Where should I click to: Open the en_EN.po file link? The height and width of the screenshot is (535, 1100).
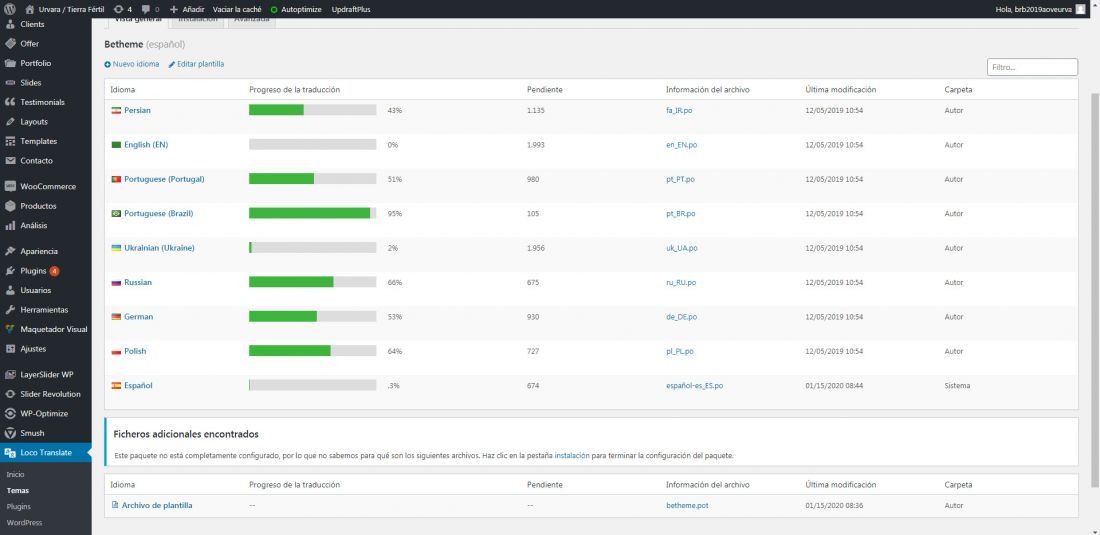pyautogui.click(x=681, y=145)
